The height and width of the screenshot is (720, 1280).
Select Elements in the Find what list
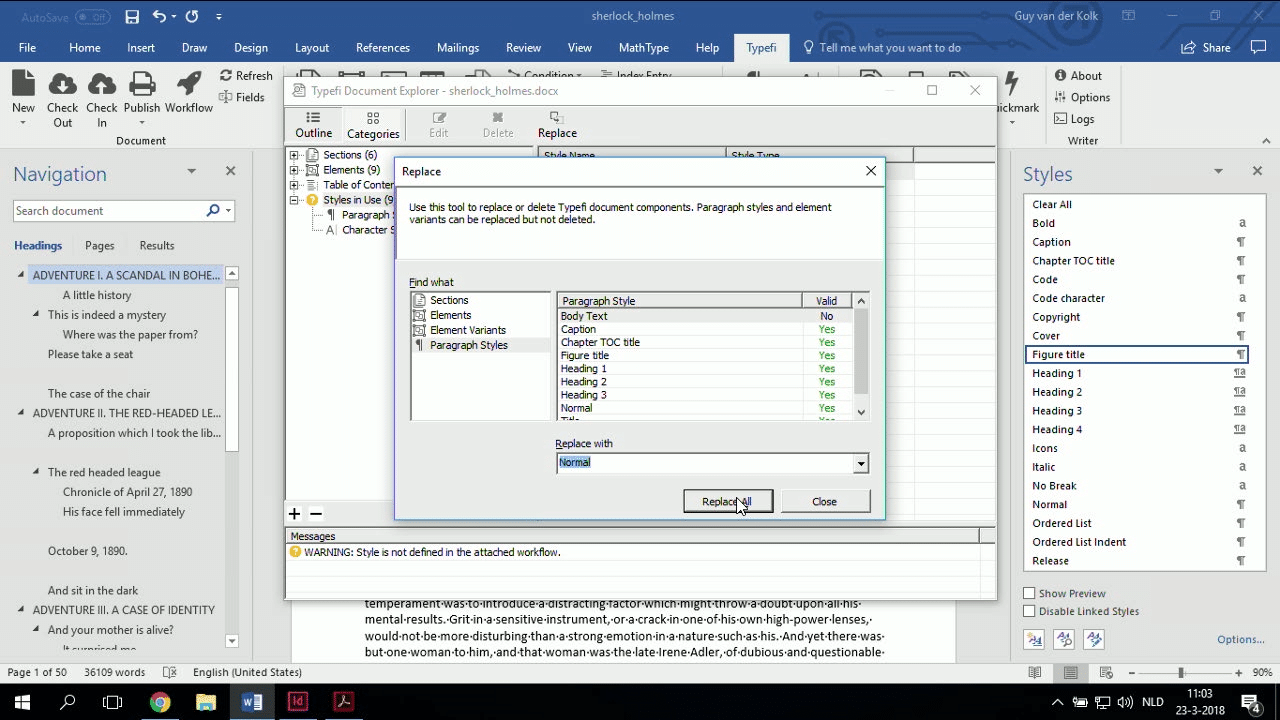[450, 315]
